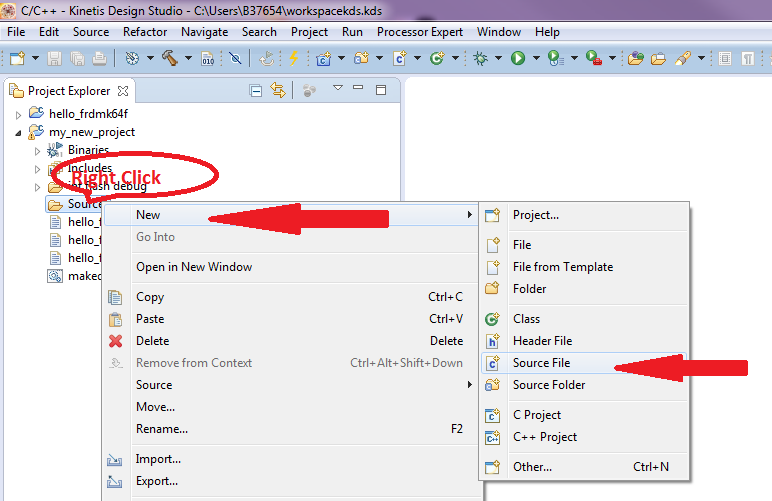Open dropdown next to green Run icon
The width and height of the screenshot is (772, 501).
536,59
